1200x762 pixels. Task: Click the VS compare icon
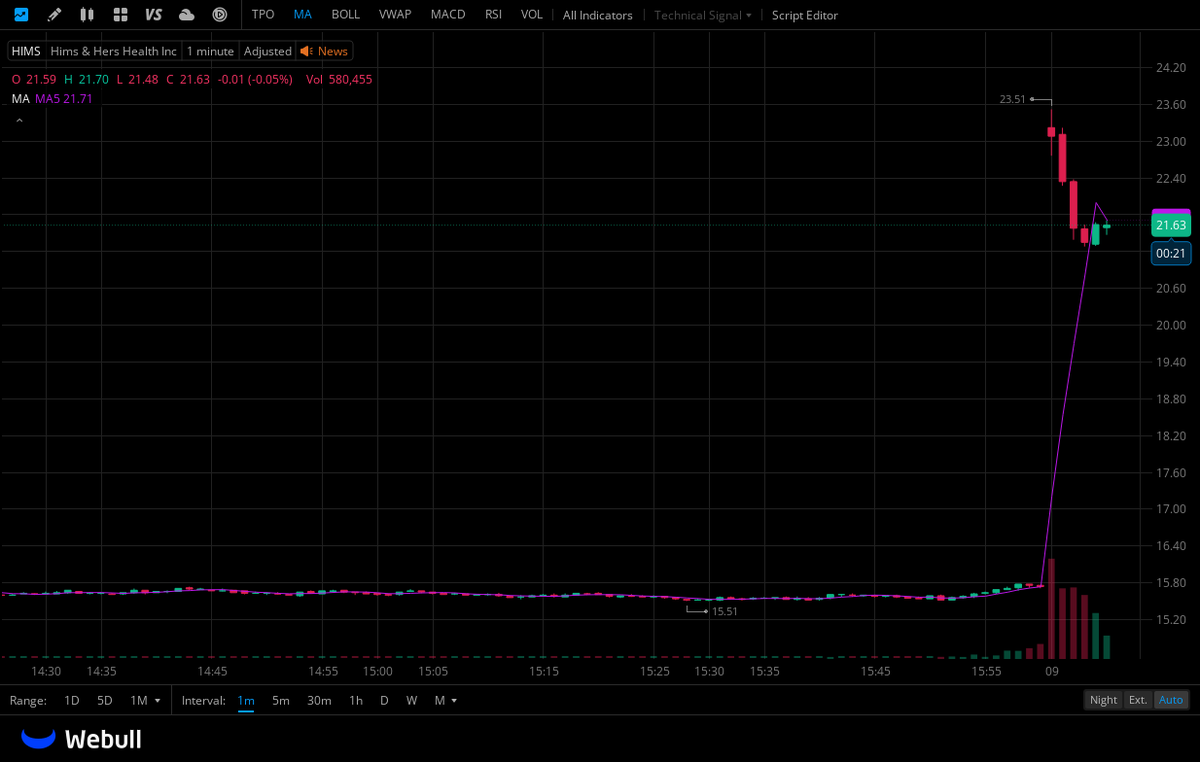pos(153,15)
